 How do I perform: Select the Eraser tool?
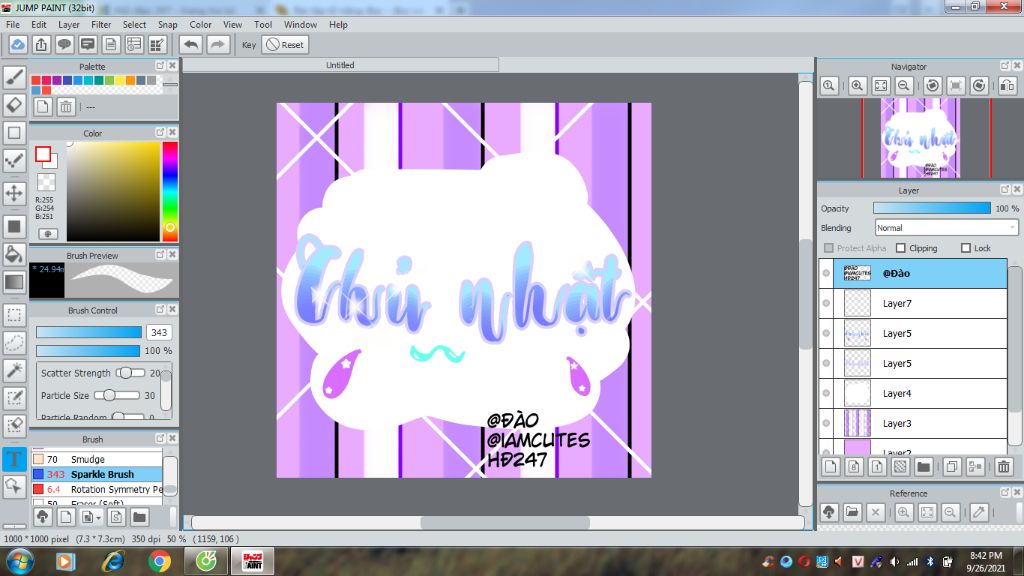pyautogui.click(x=14, y=104)
